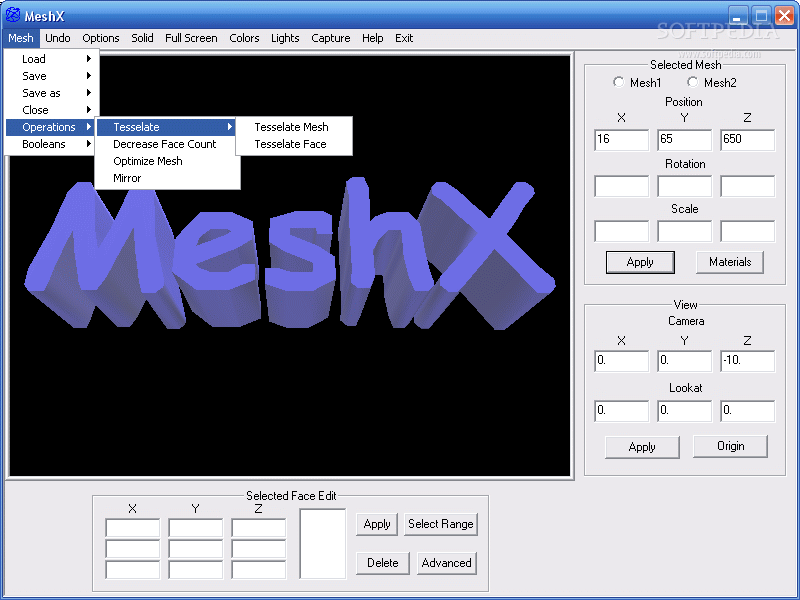Reset view with Origin button
This screenshot has width=800, height=600.
[x=731, y=446]
